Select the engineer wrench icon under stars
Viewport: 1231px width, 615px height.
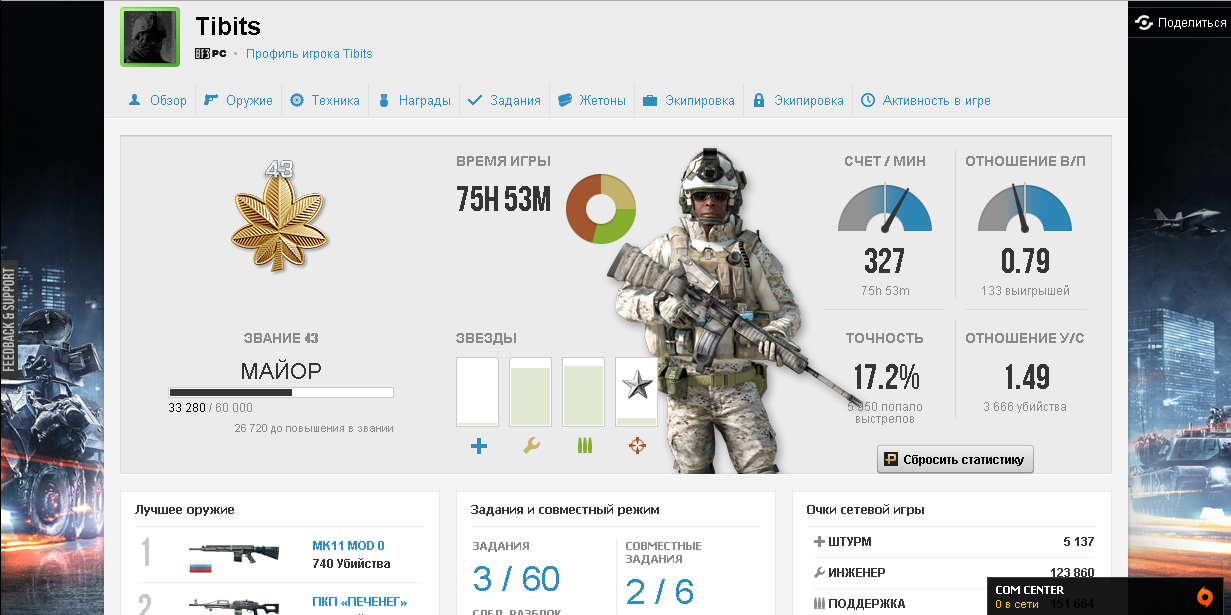click(x=531, y=446)
